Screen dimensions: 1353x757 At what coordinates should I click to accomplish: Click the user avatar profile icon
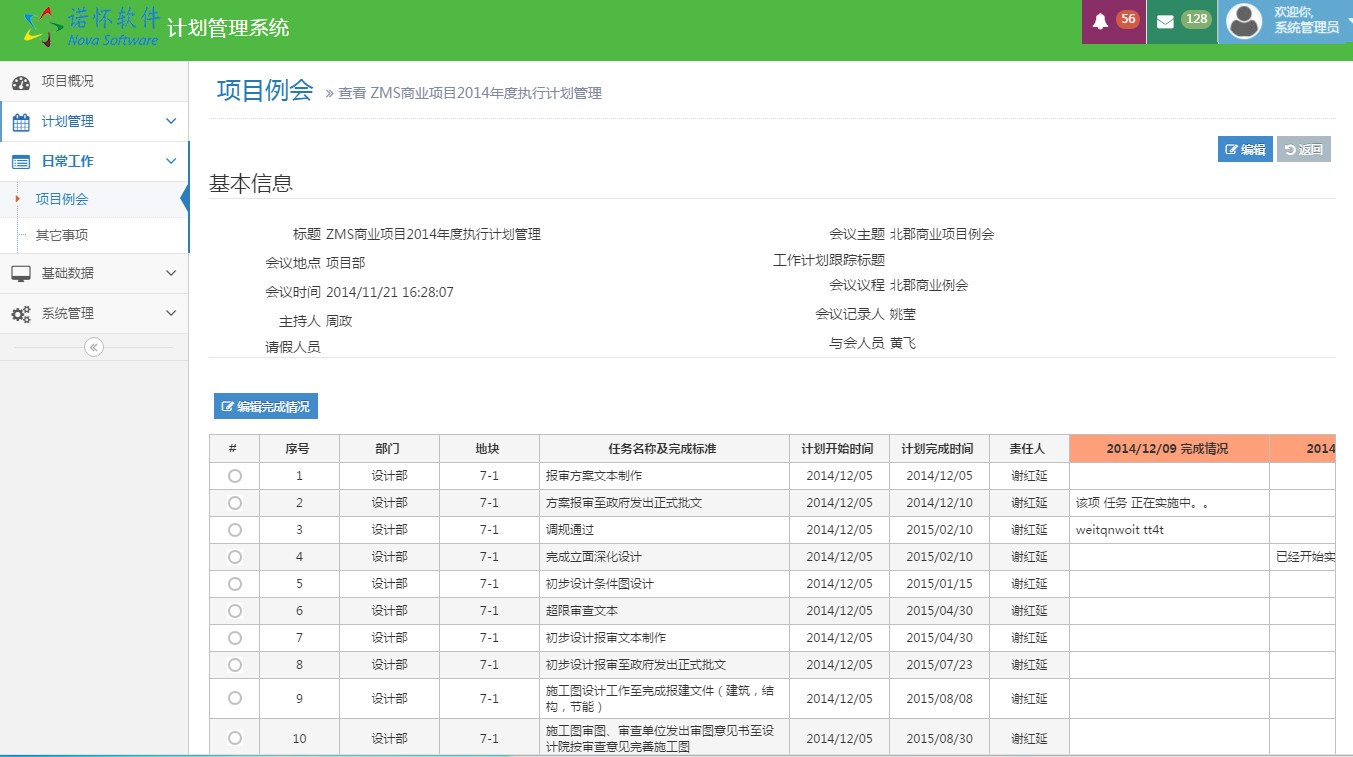[1244, 21]
